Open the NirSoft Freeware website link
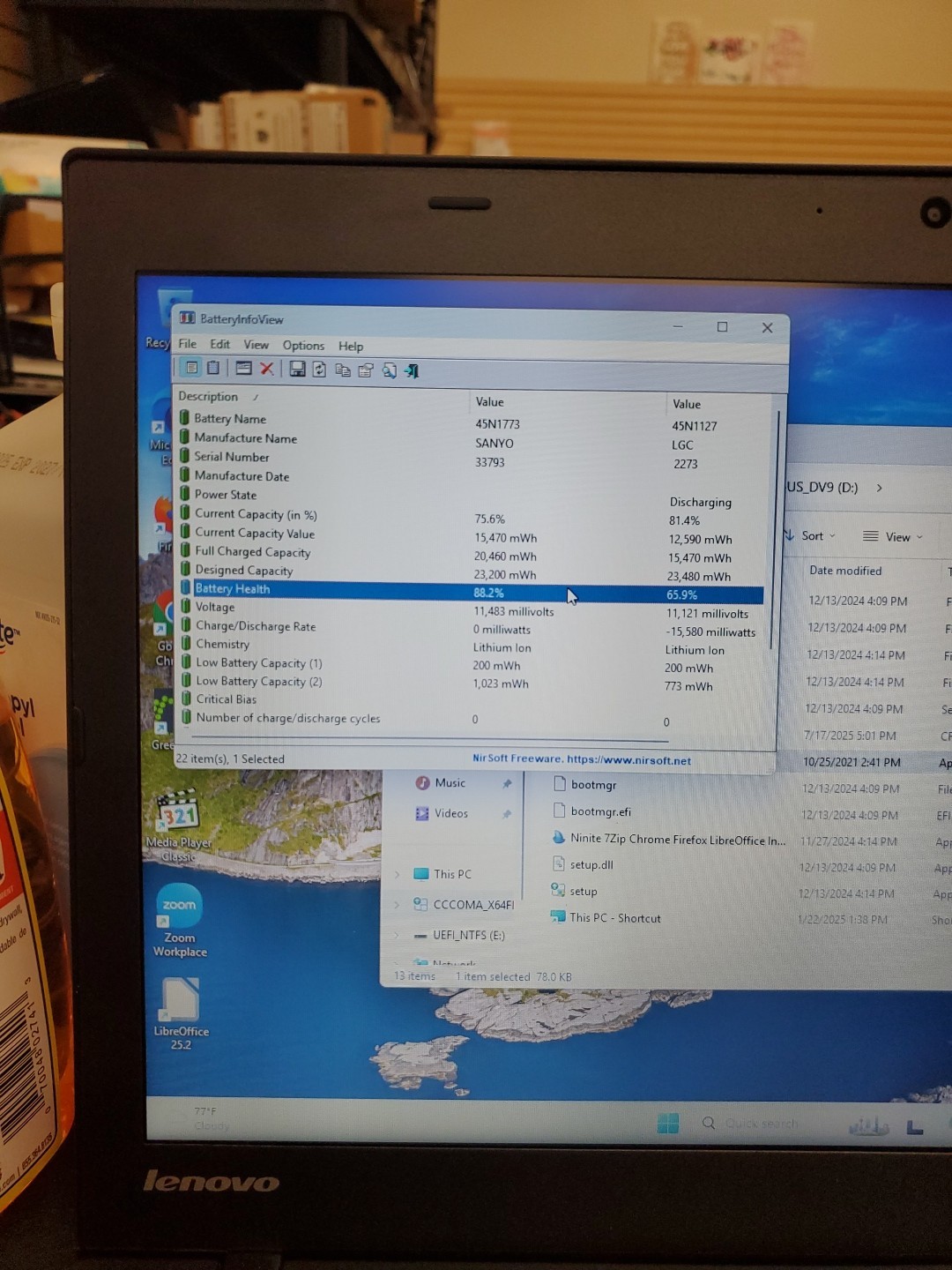This screenshot has height=1270, width=952. coord(582,759)
